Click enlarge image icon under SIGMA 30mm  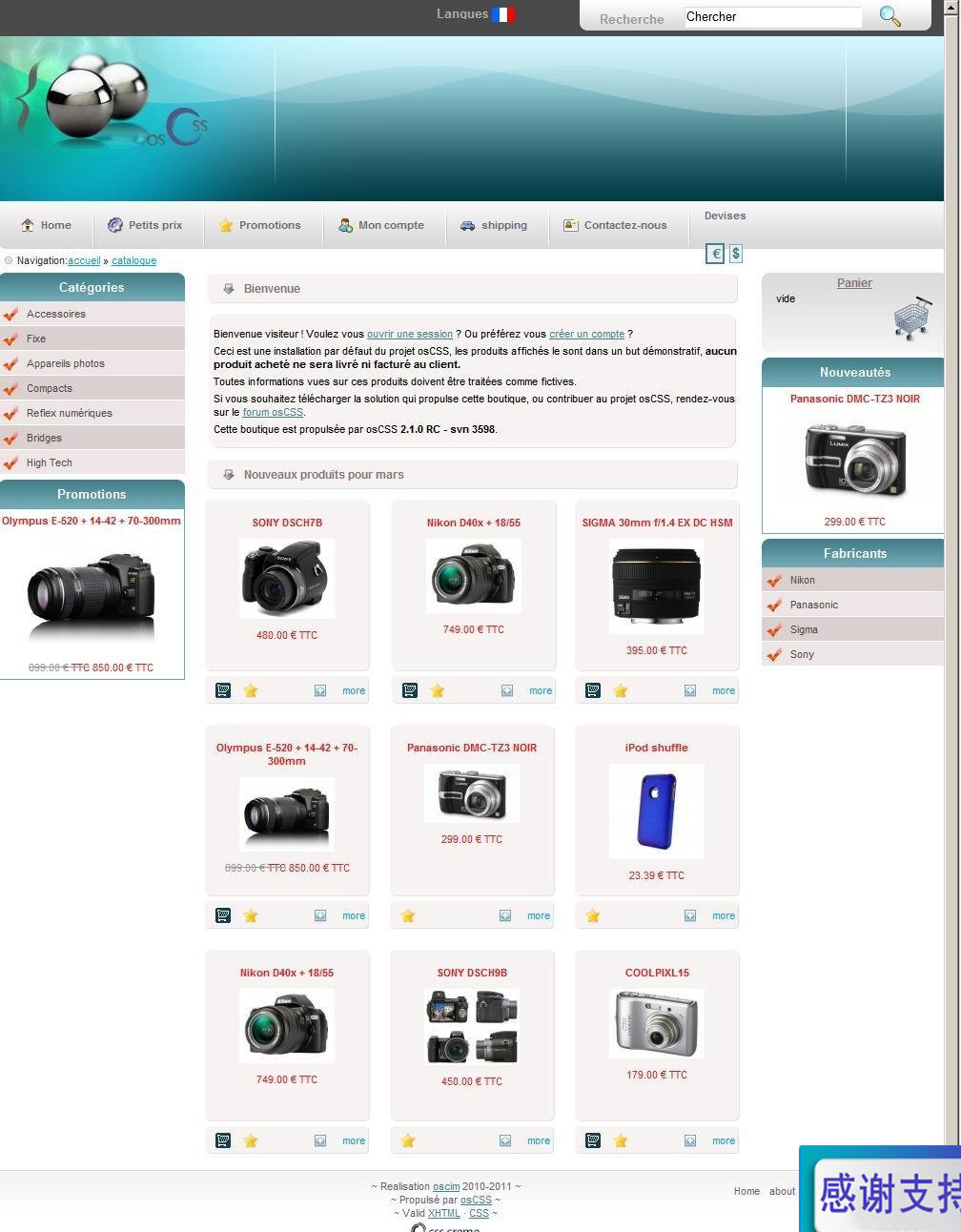click(x=690, y=690)
